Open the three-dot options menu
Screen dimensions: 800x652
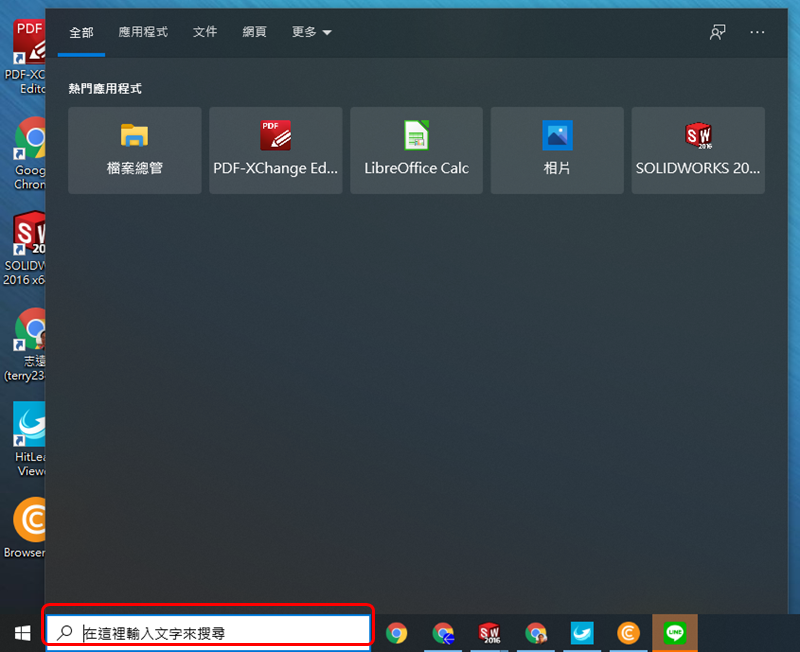tap(757, 32)
